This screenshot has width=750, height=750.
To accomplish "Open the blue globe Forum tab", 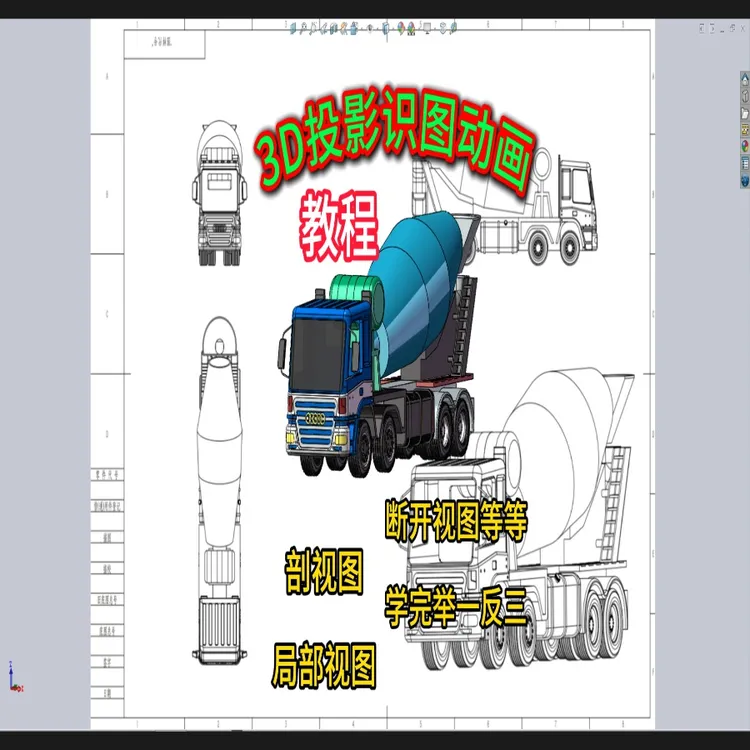I will point(745,181).
